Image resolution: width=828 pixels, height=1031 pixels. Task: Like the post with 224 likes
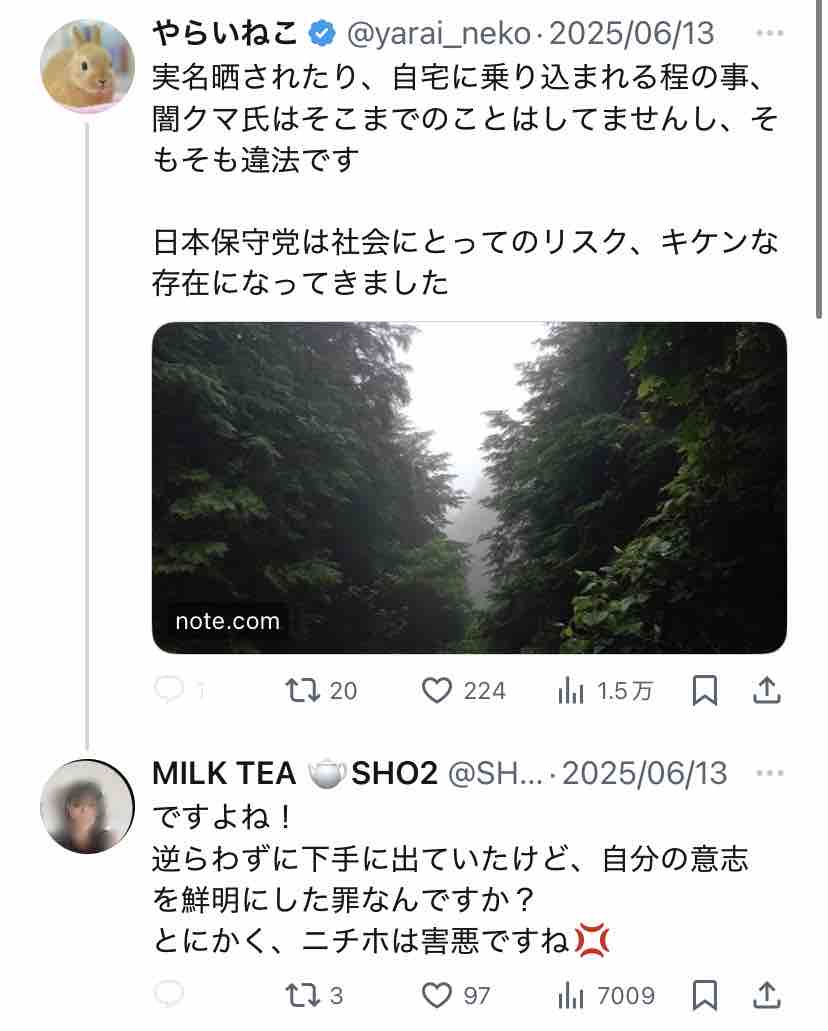pyautogui.click(x=436, y=690)
